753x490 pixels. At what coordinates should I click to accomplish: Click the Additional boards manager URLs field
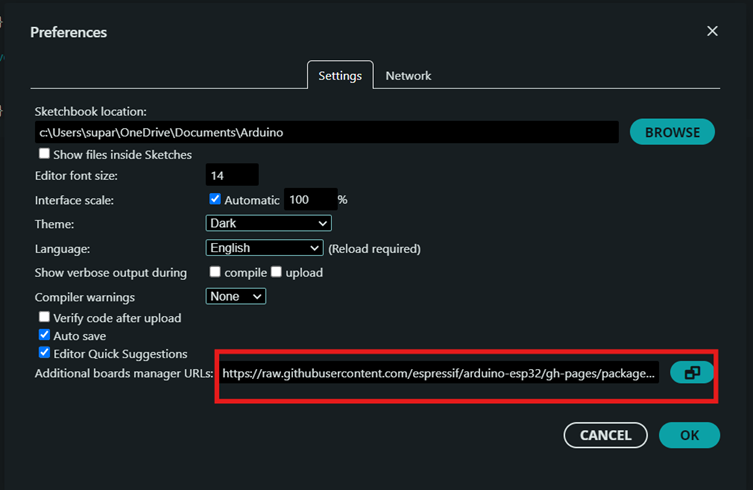click(439, 373)
